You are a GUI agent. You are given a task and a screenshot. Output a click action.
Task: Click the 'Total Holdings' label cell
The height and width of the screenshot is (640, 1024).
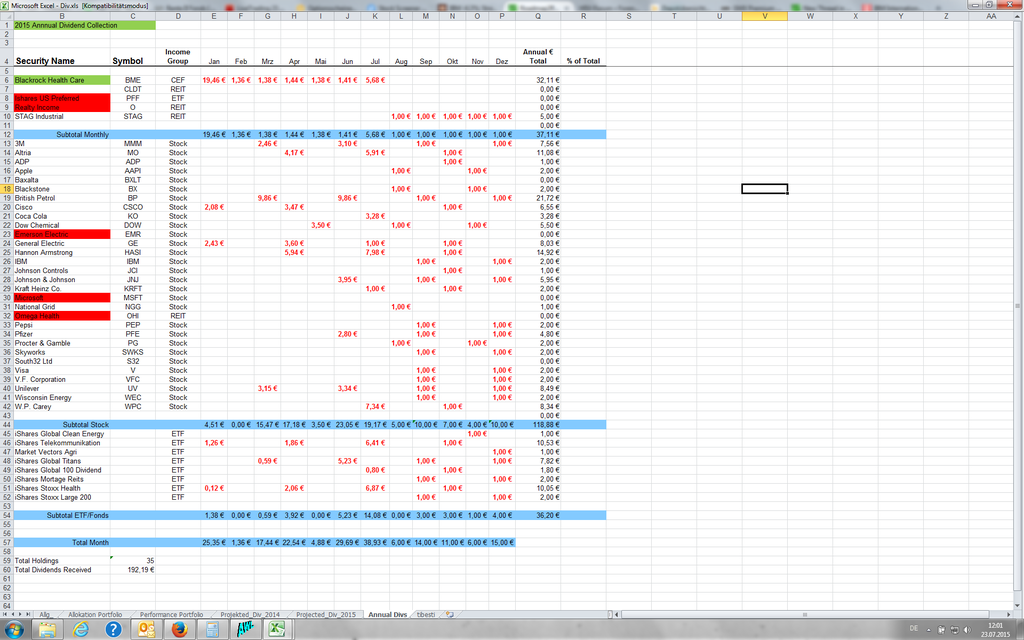62,560
